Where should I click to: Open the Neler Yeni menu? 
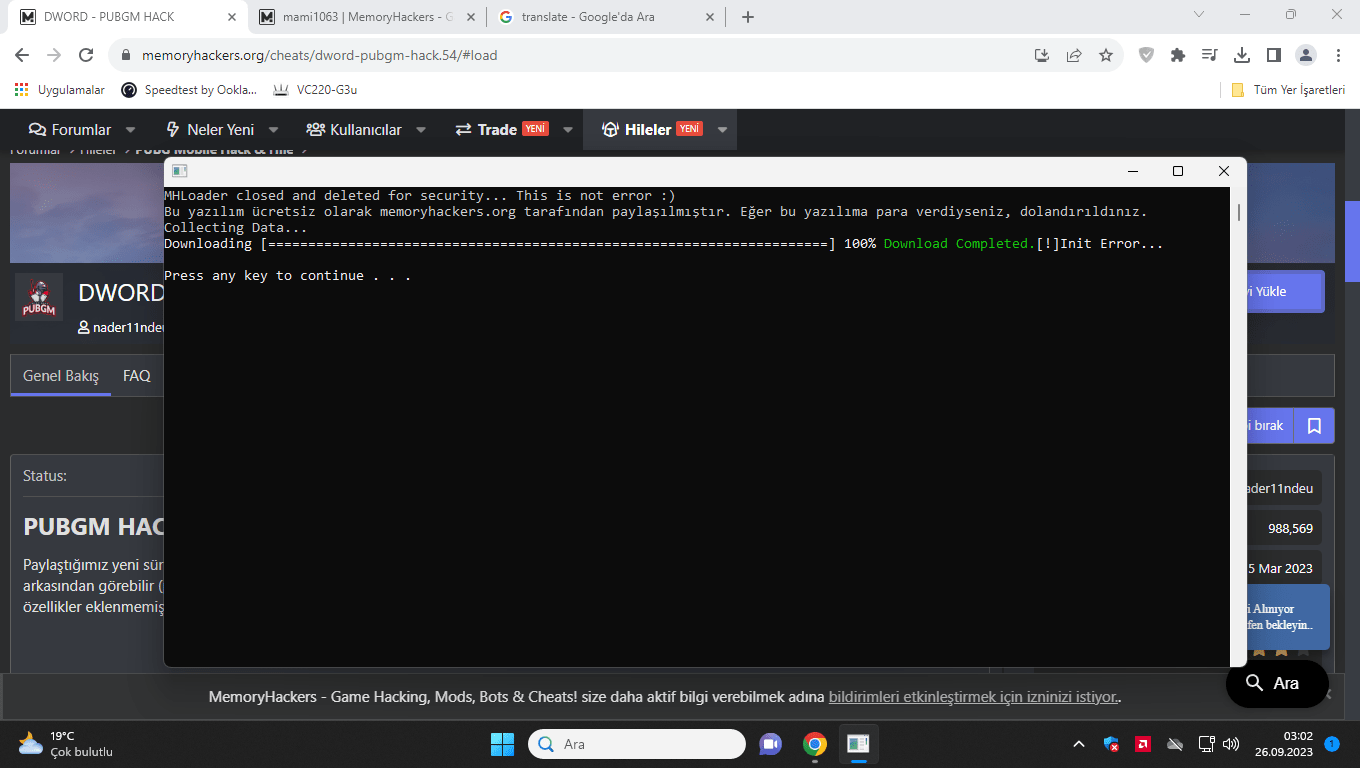(x=208, y=130)
